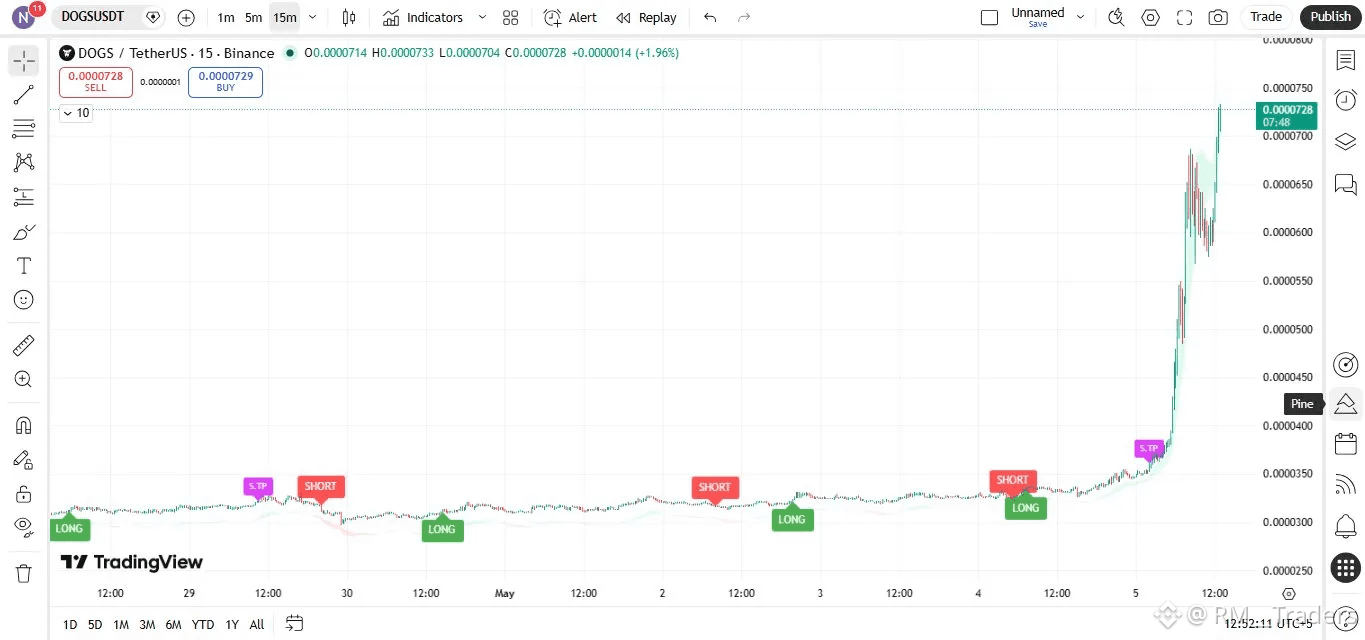
Task: Open the products grid menu
Action: click(1345, 568)
